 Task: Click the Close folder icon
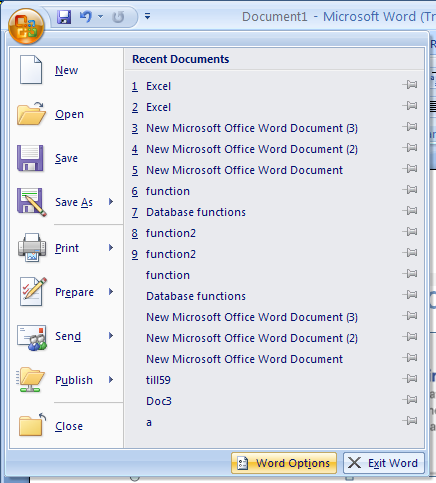pos(32,424)
